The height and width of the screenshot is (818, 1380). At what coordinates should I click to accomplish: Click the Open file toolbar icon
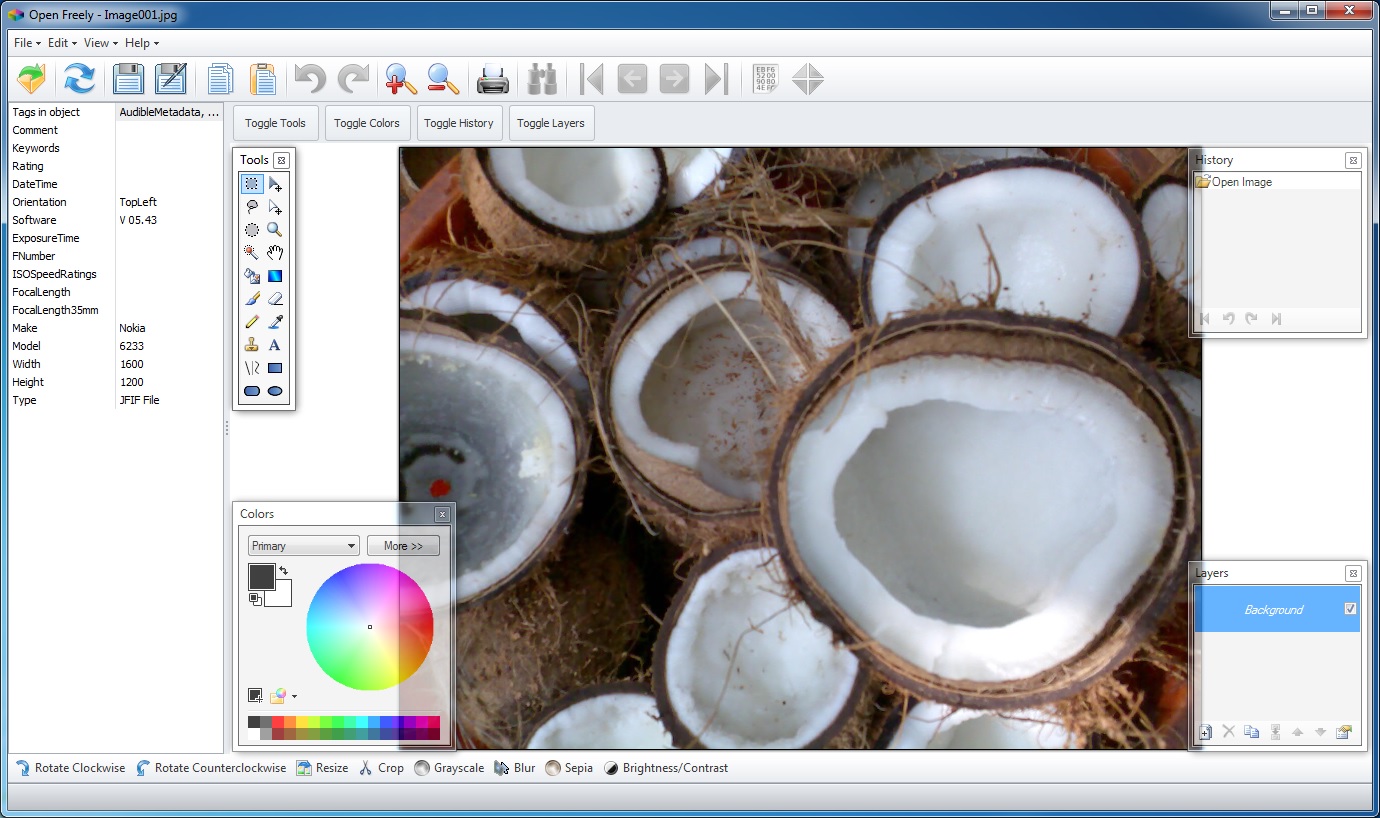tap(32, 78)
